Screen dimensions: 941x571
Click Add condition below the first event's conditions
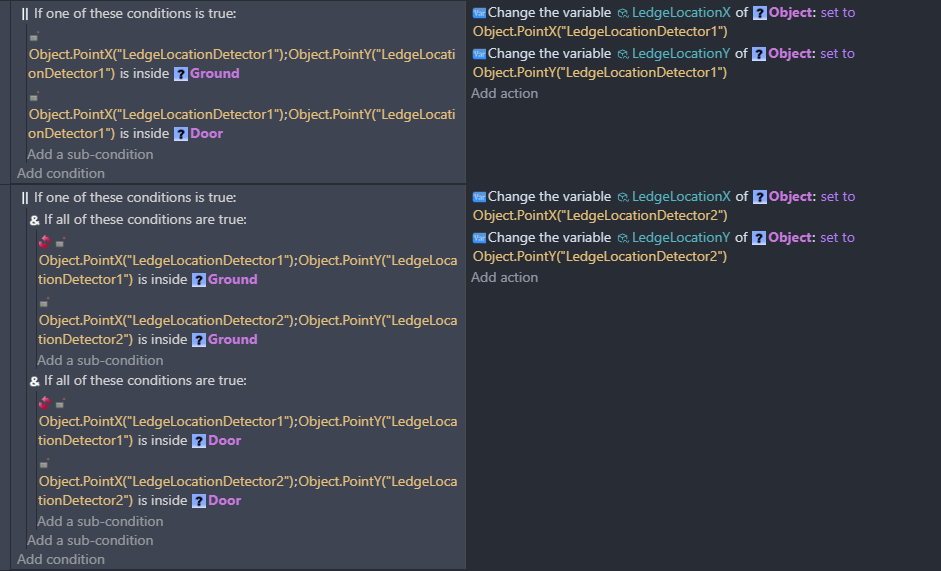[61, 174]
